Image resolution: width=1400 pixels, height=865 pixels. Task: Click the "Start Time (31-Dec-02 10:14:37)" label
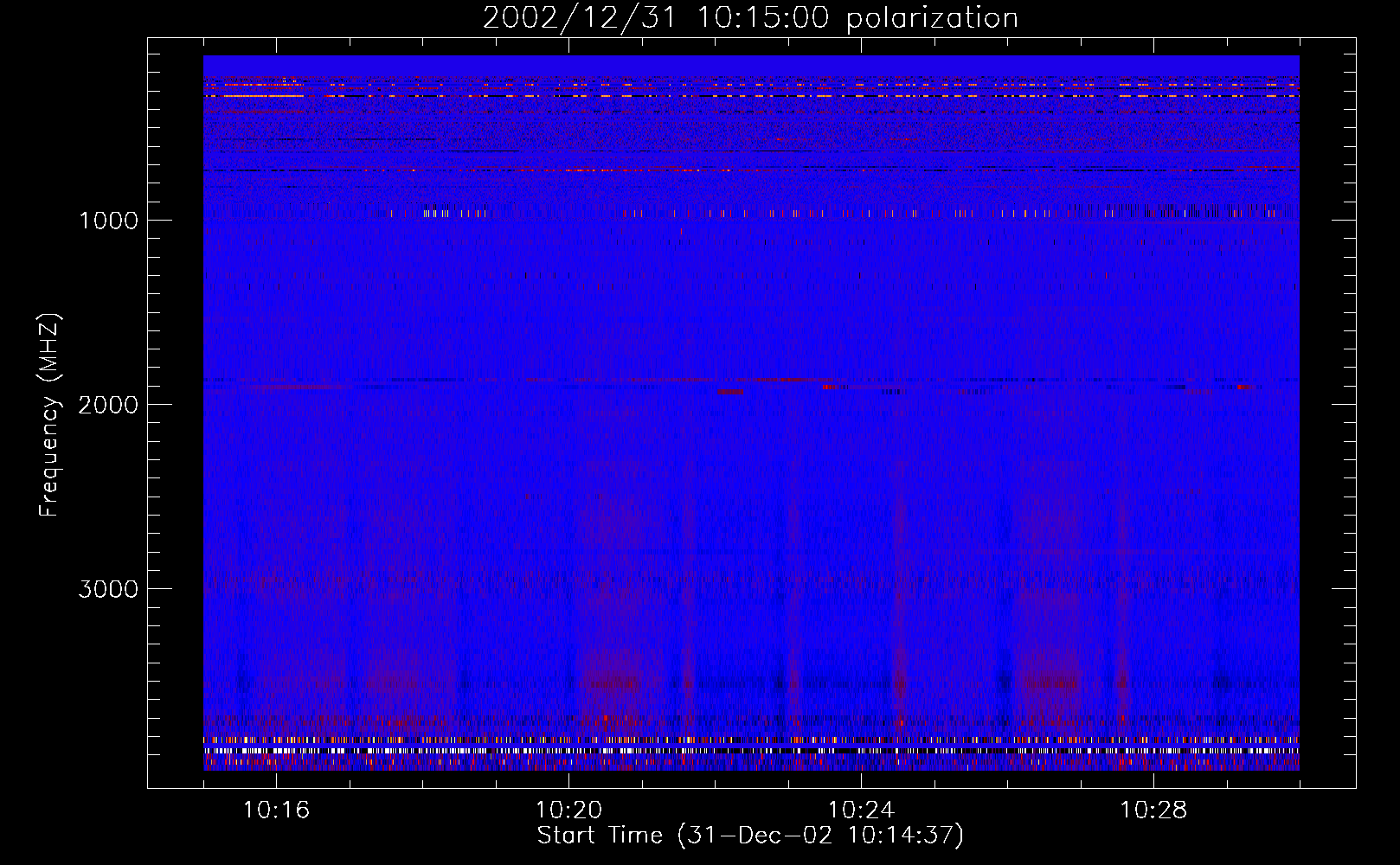point(750,836)
